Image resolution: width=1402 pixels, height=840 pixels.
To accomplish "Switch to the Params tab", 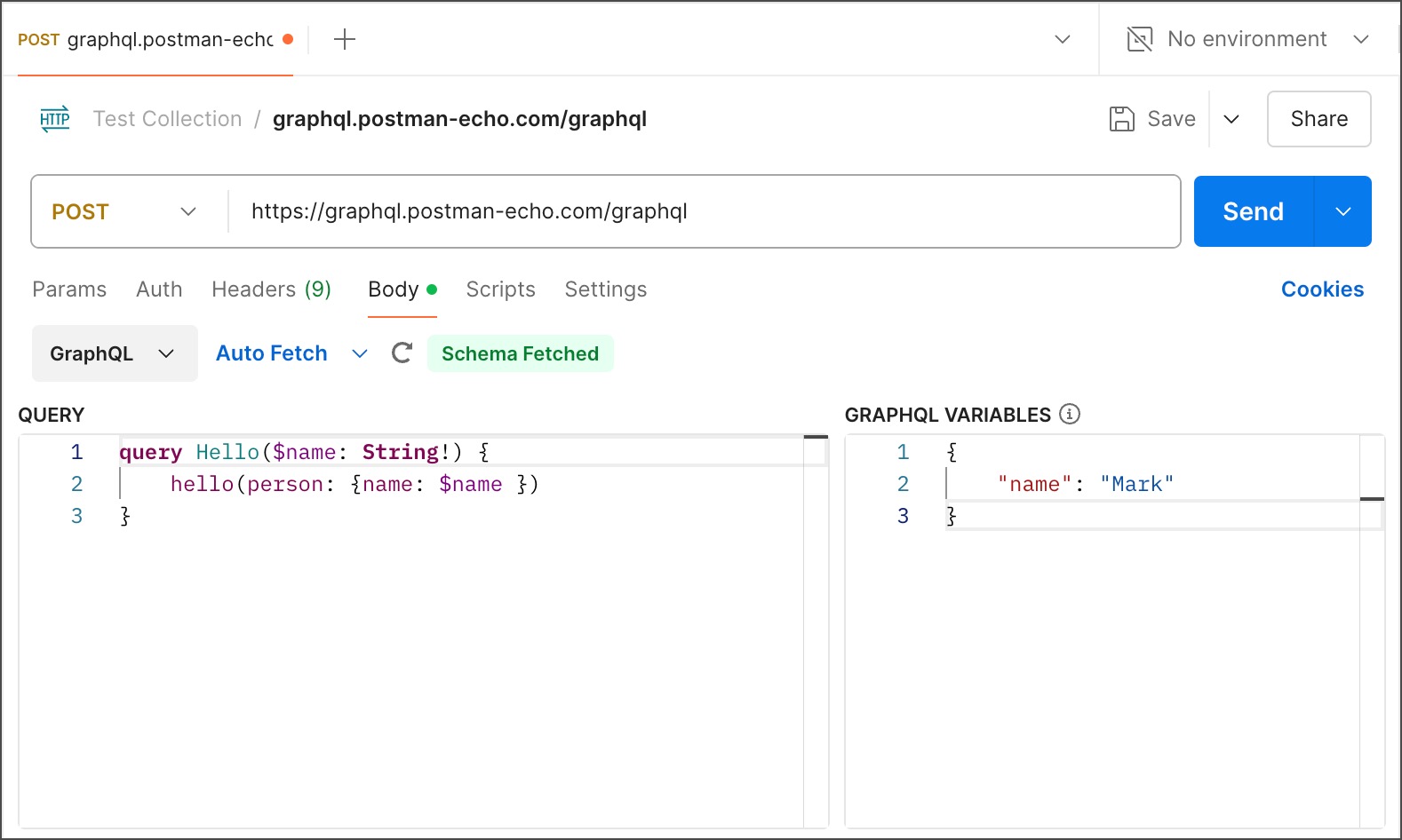I will point(69,289).
